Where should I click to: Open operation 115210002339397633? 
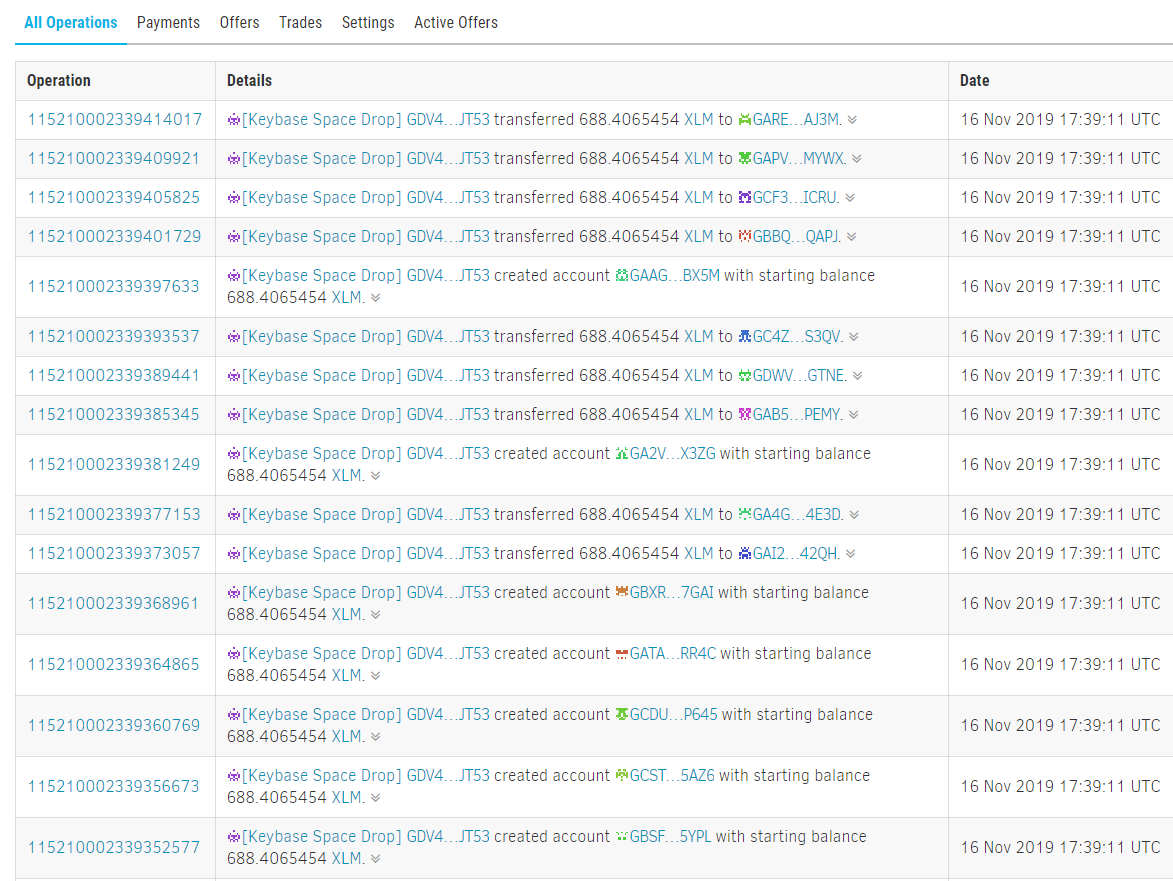[114, 286]
